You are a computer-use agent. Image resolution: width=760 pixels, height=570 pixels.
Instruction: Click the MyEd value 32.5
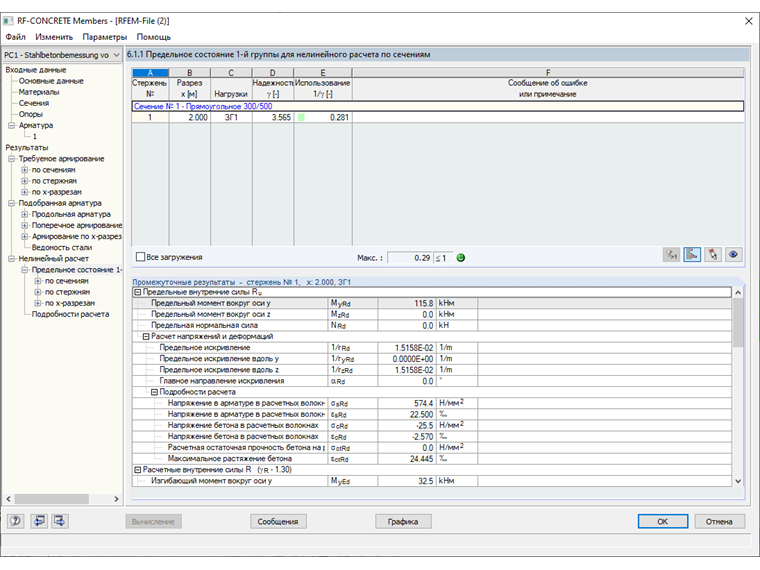point(407,481)
